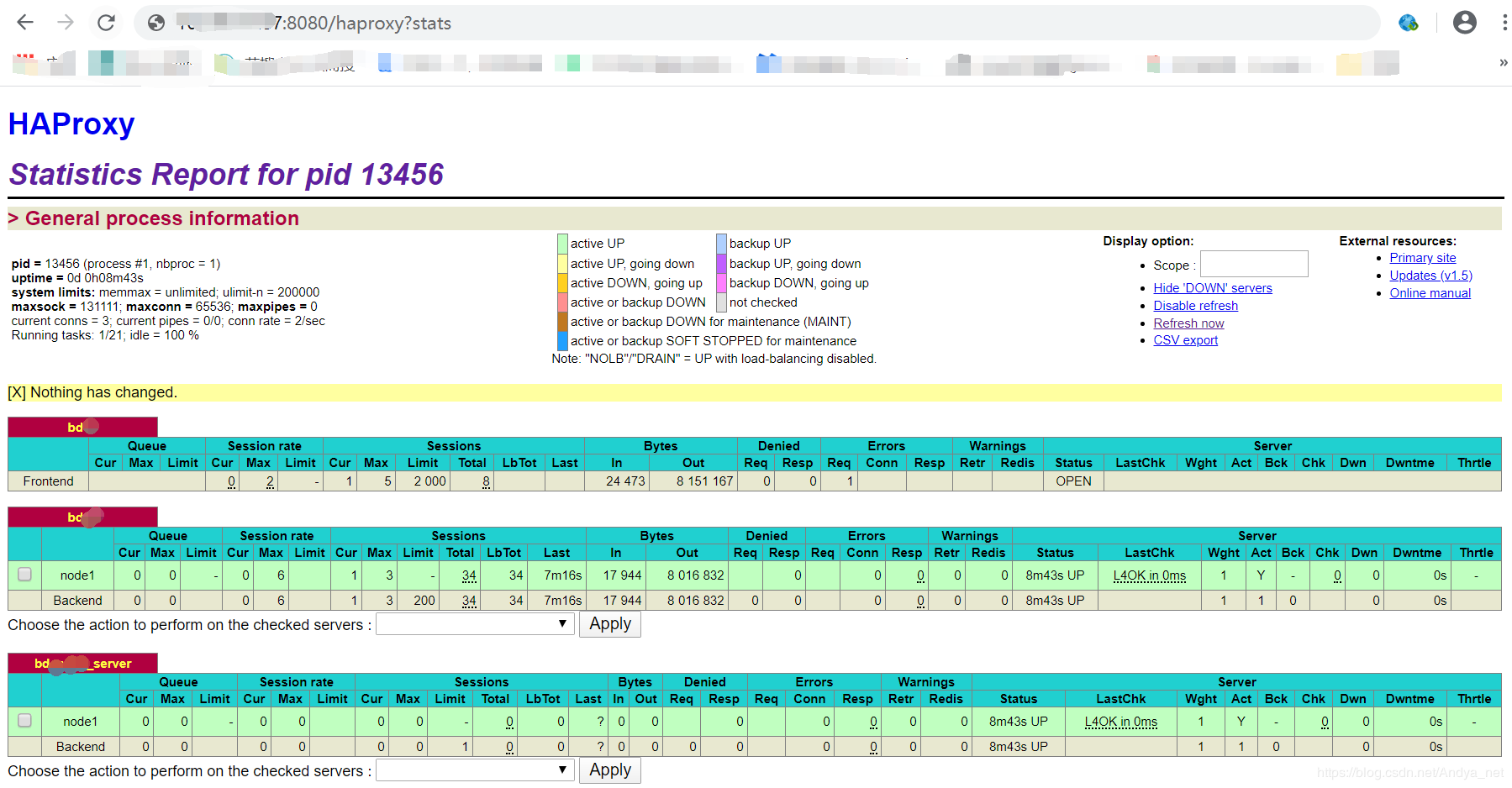Click the active UP, going down swatch
1512x788 pixels.
point(562,264)
